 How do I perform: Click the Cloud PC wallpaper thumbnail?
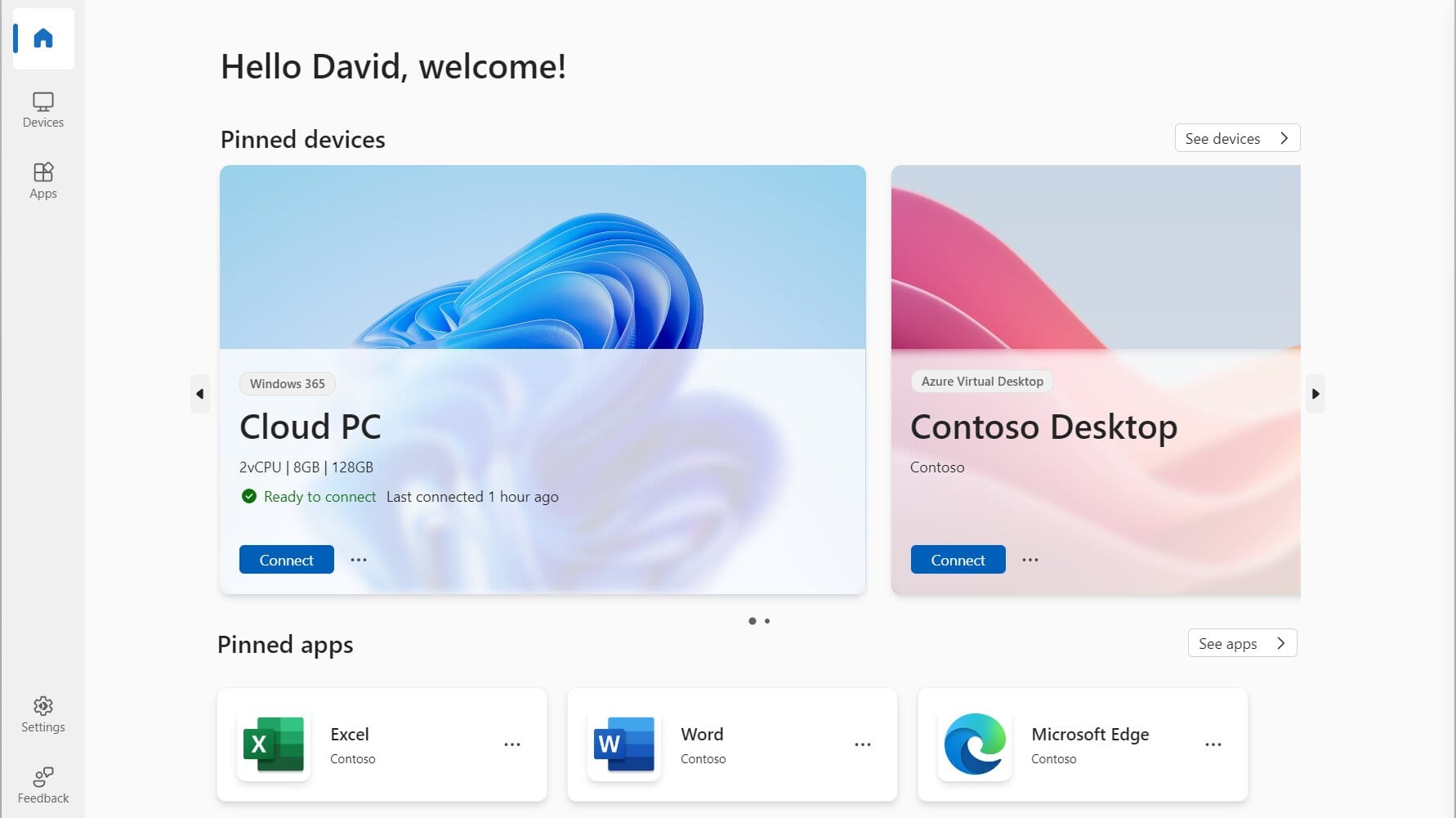543,257
